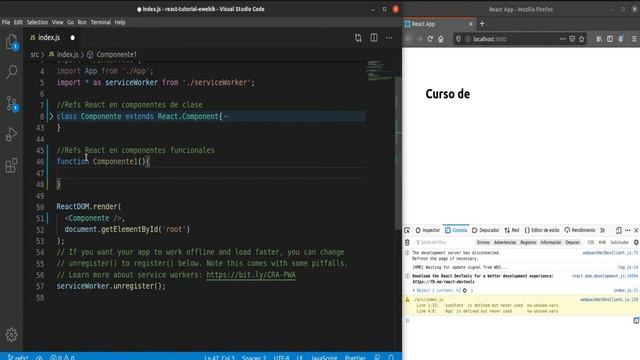The width and height of the screenshot is (640, 360).
Task: Switch to the Depurador devtools tab
Action: tap(485, 230)
